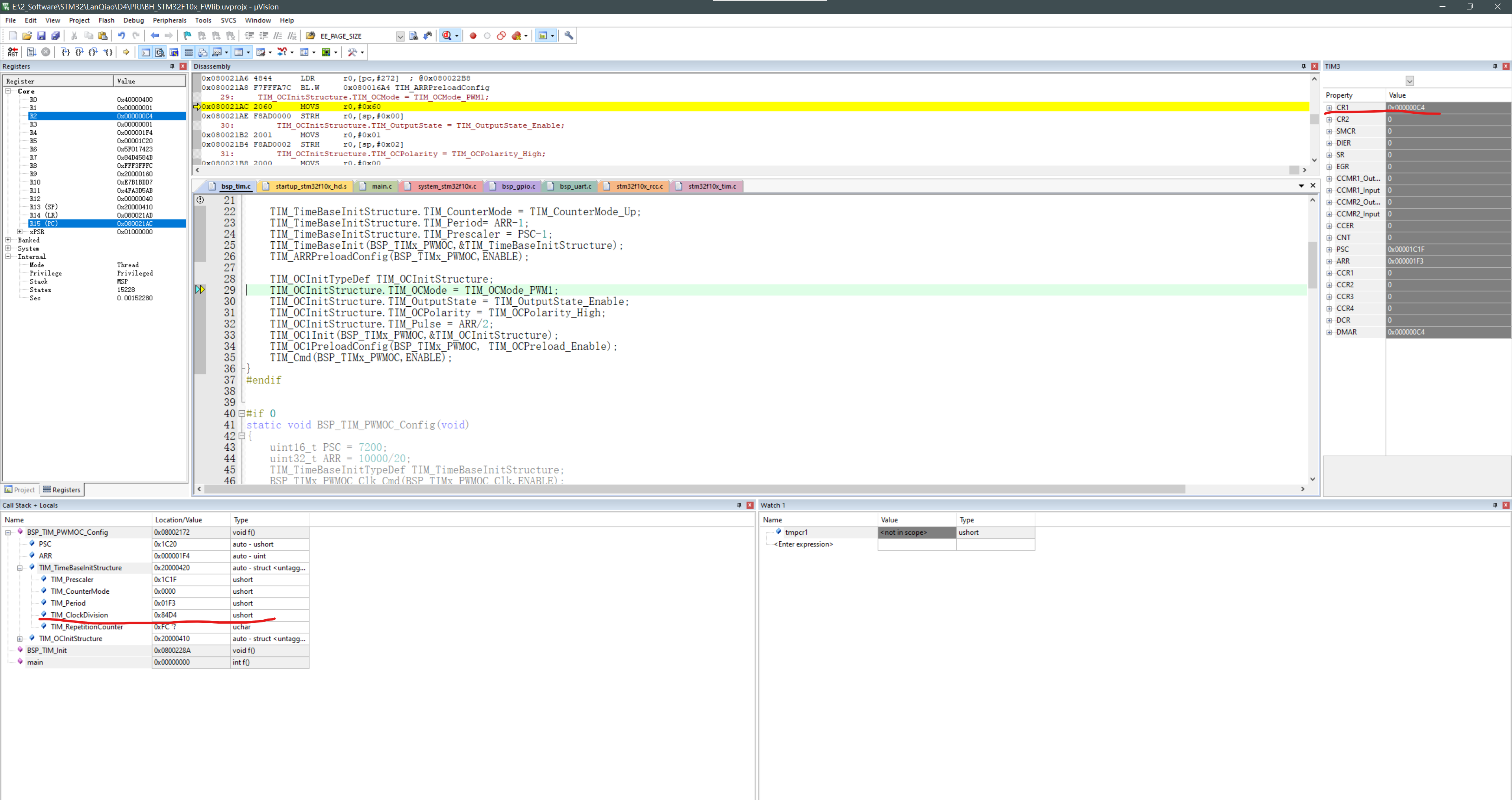Collapse the #if 0 fold at line 40

(241, 414)
